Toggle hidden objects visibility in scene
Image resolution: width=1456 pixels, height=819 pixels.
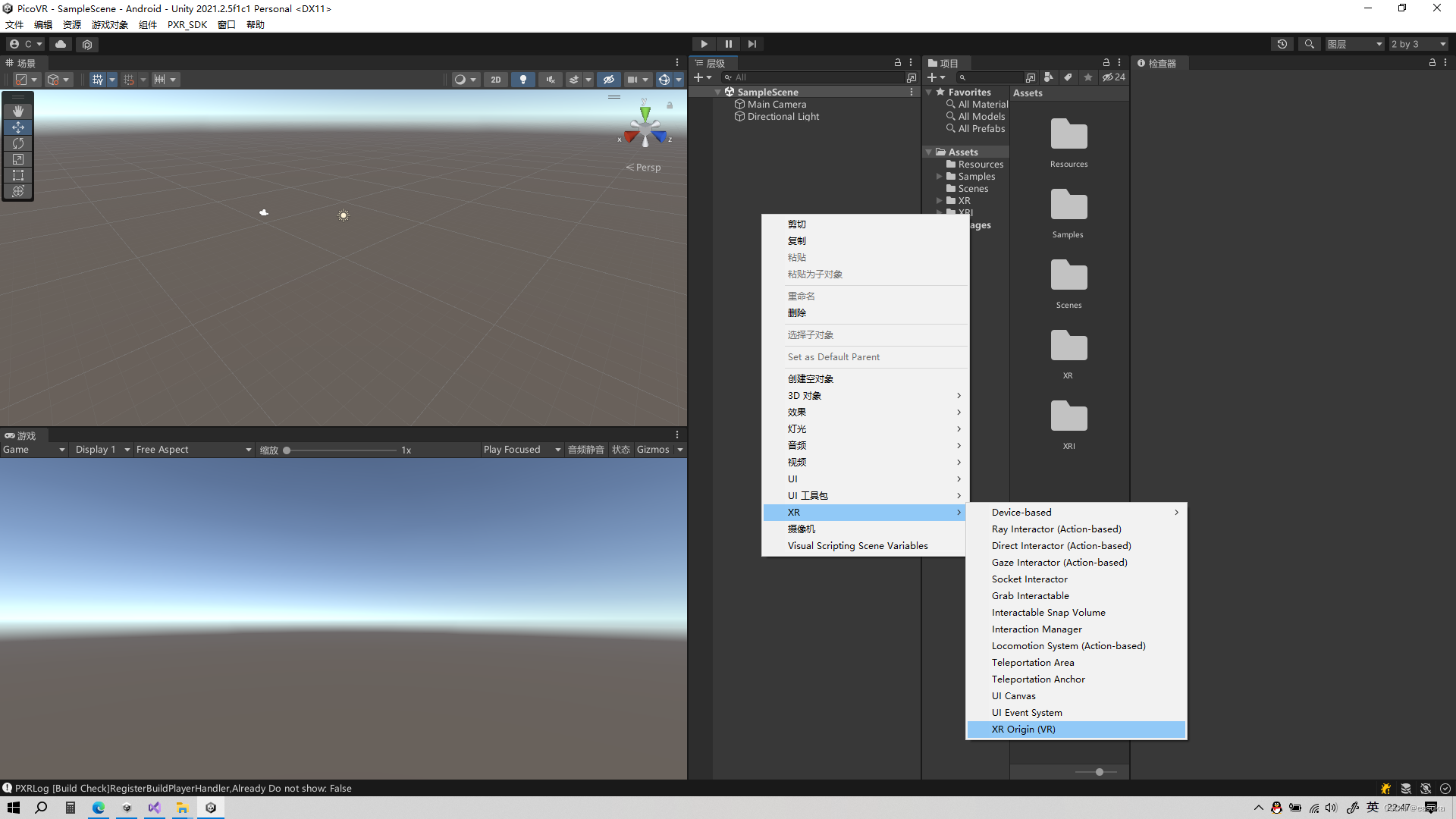[608, 80]
